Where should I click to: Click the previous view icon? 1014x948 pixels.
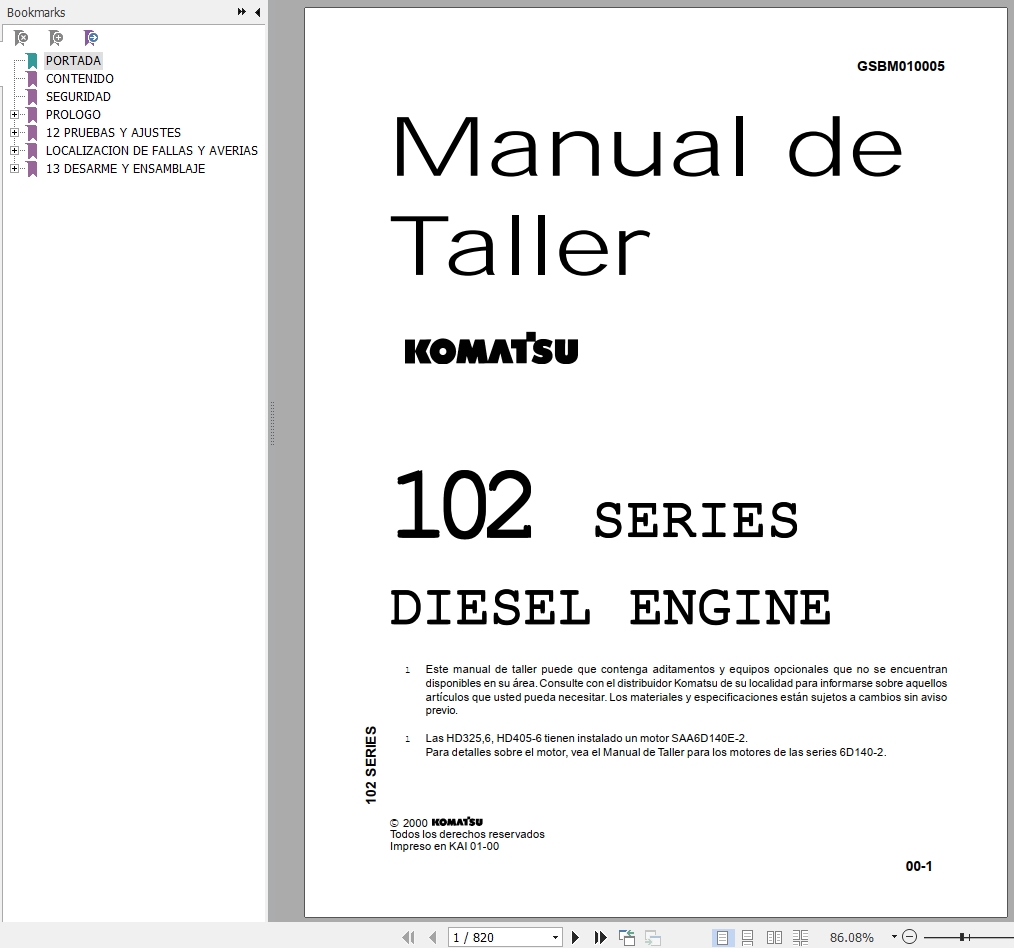coord(627,937)
